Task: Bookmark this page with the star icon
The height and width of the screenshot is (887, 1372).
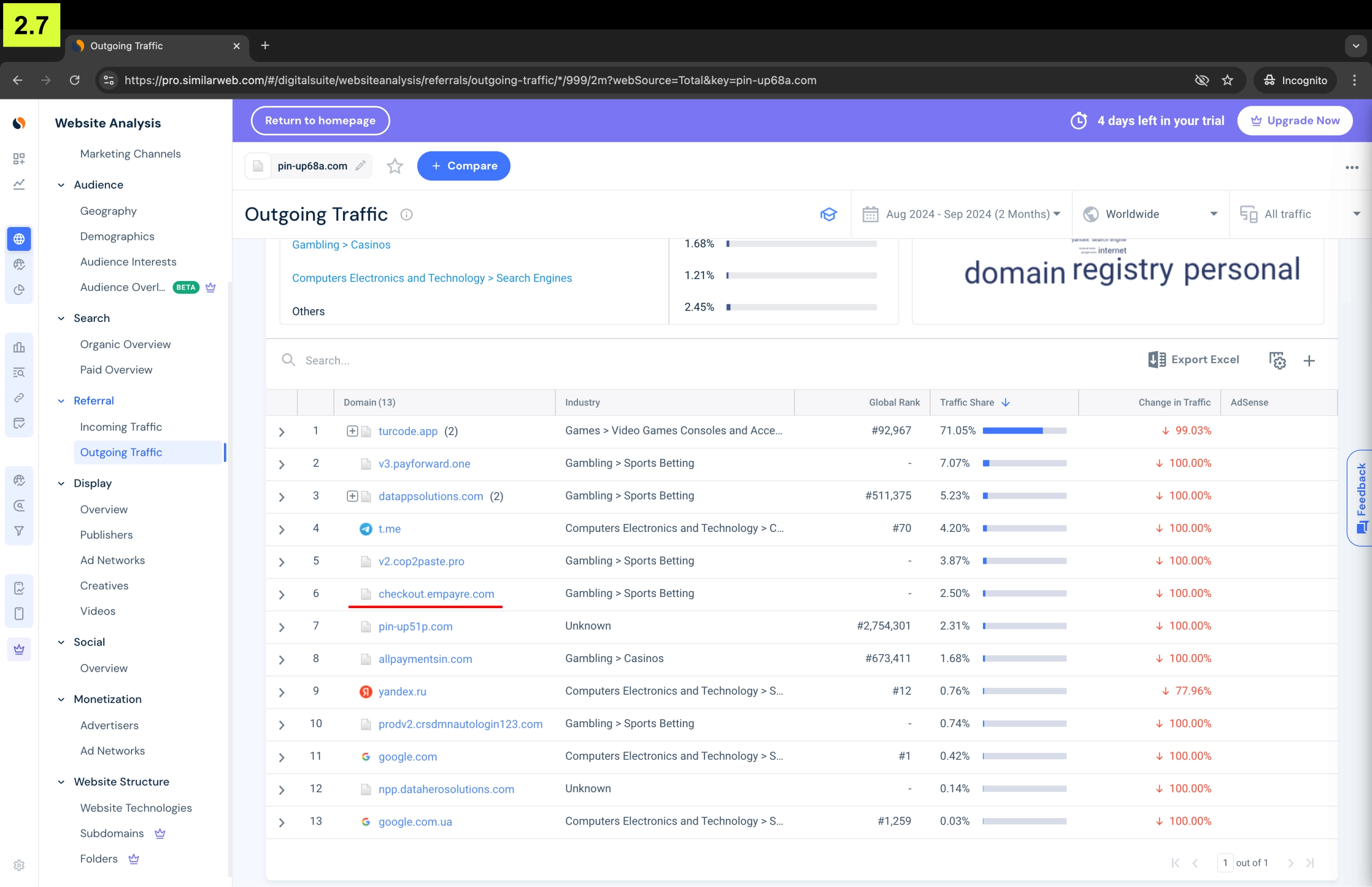Action: (x=1227, y=80)
